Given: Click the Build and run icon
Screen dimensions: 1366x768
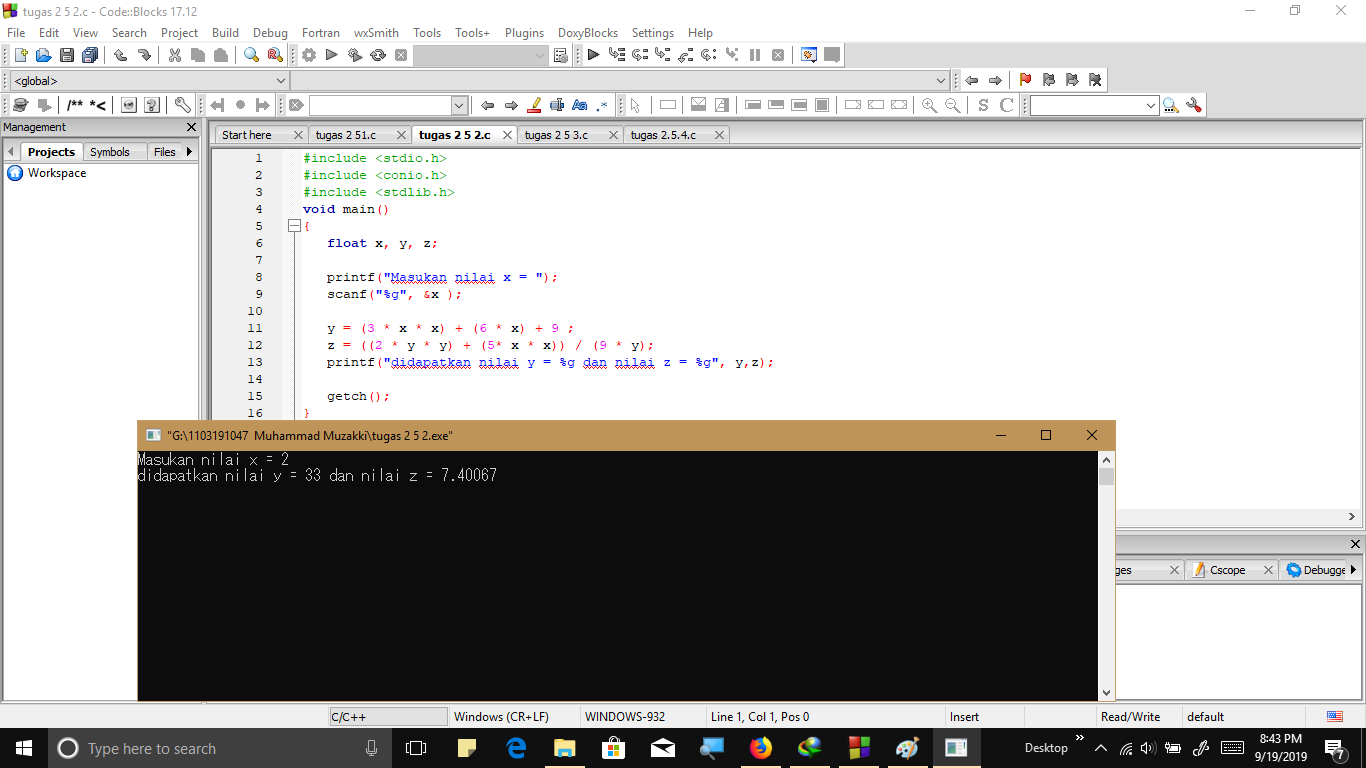Looking at the screenshot, I should 355,55.
